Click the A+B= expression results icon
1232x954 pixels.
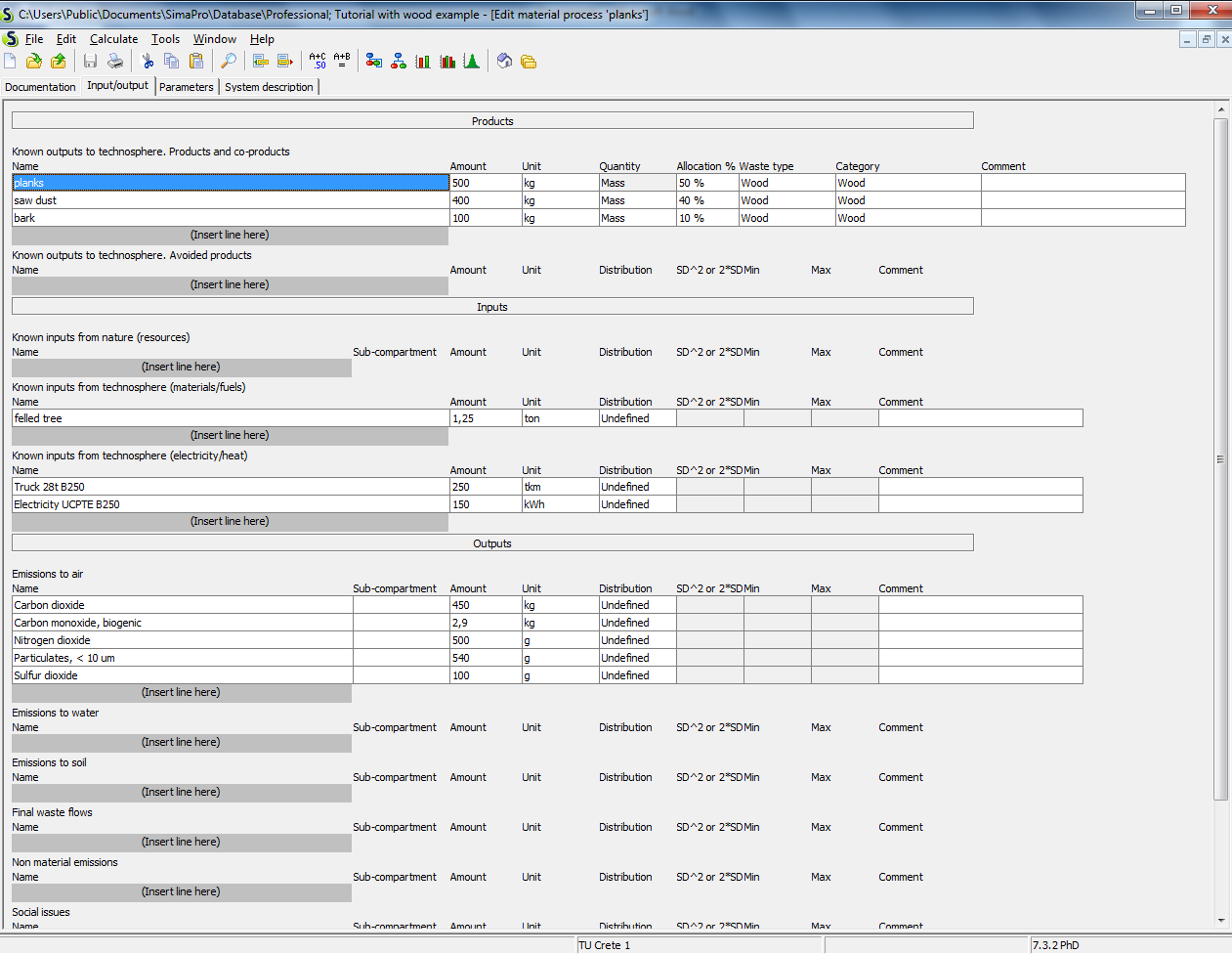point(342,62)
